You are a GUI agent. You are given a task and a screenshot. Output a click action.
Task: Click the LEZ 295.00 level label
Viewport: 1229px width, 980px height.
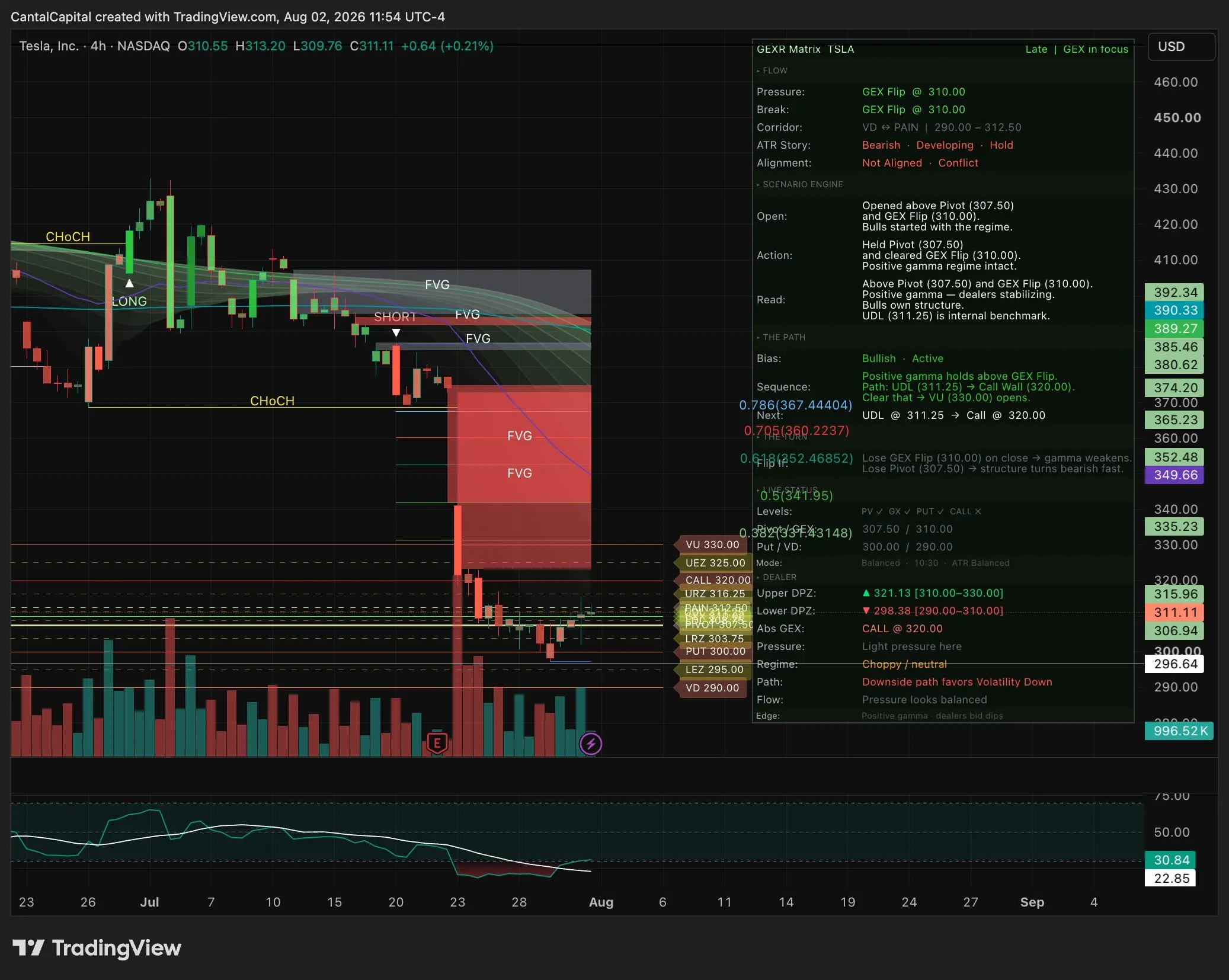pos(714,670)
